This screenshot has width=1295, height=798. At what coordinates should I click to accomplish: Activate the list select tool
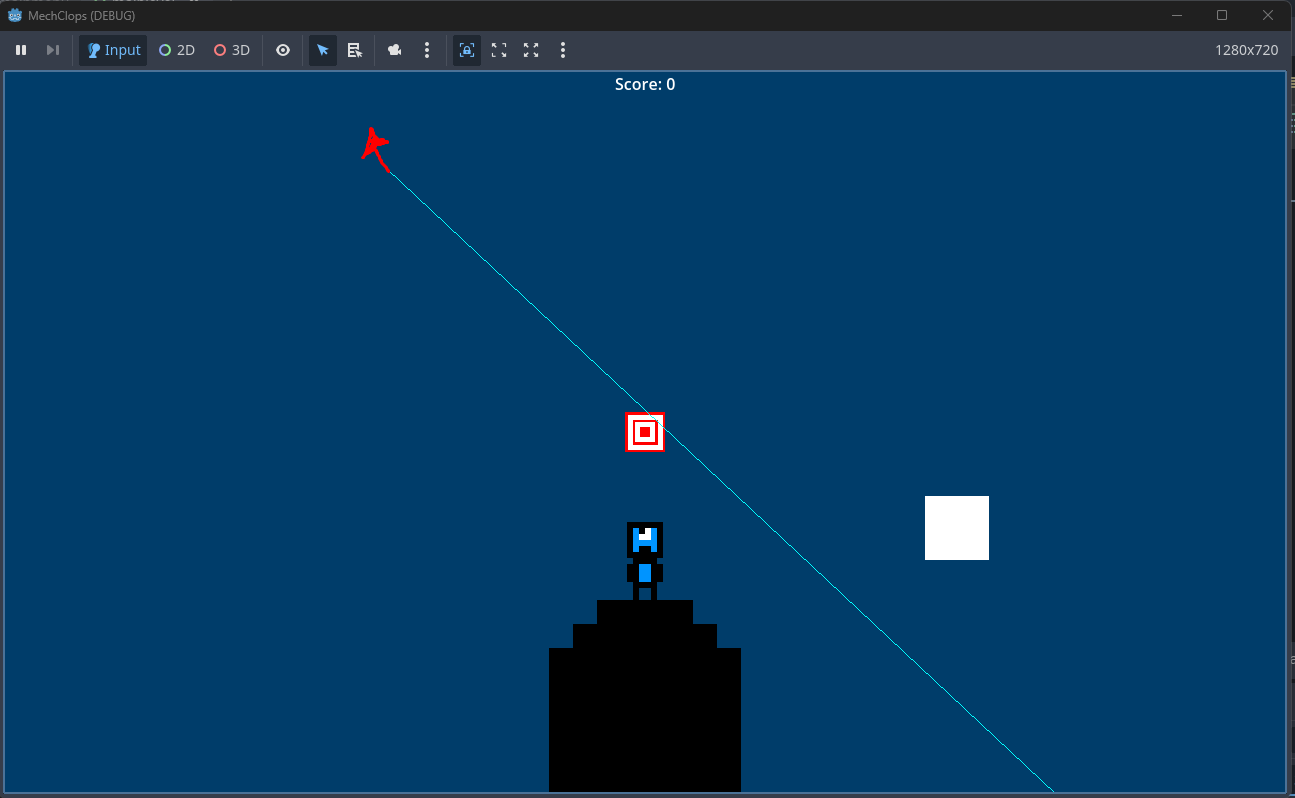[x=355, y=50]
